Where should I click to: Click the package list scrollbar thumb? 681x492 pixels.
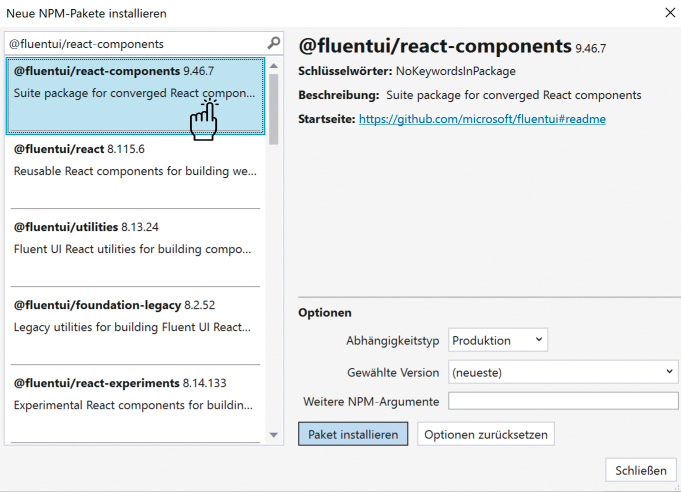click(273, 109)
